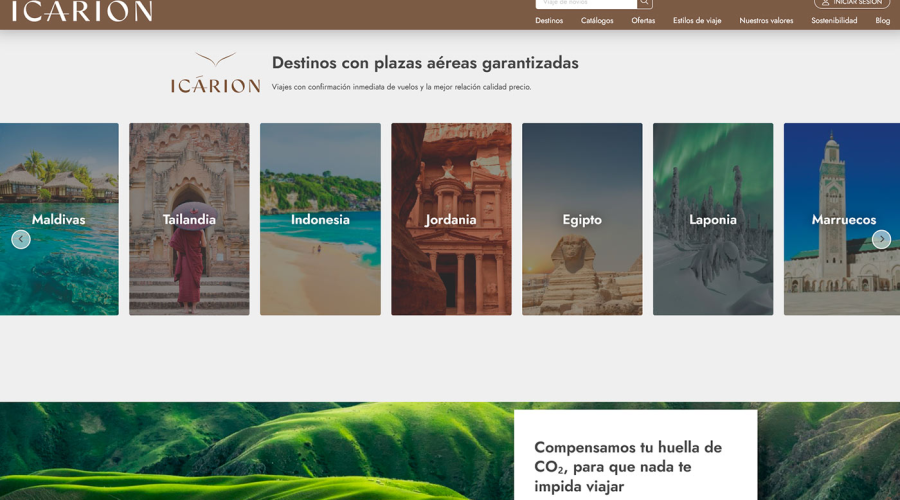The image size is (900, 500).
Task: Open the Destinos menu
Action: point(549,21)
